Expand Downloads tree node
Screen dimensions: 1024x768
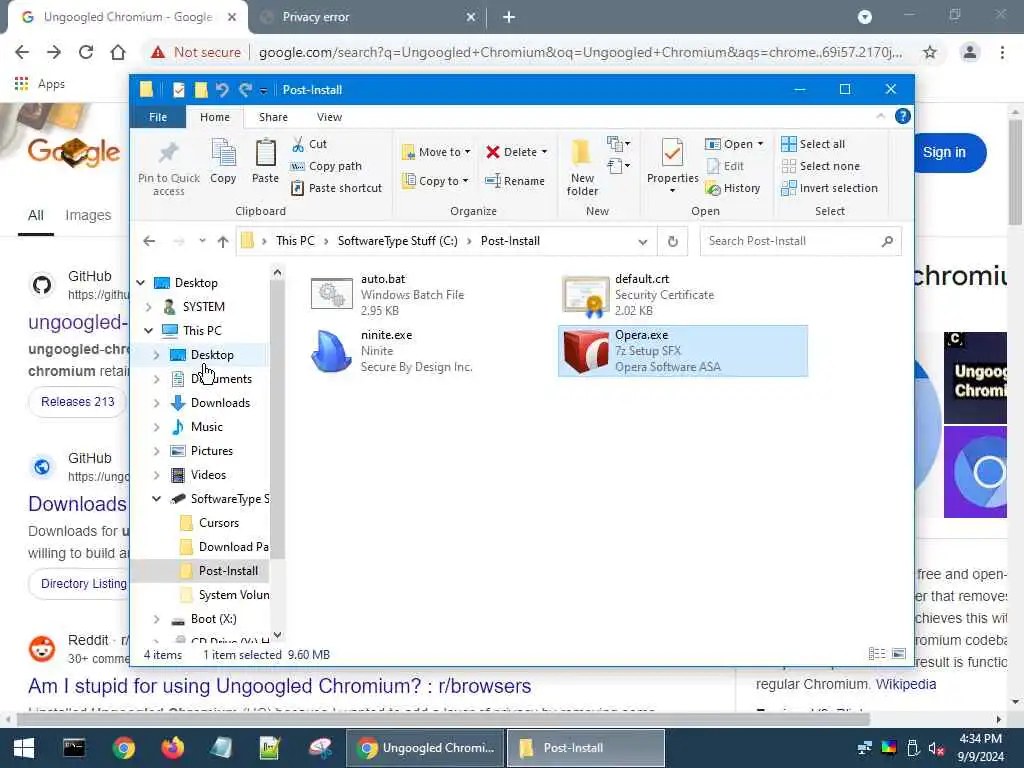click(157, 403)
